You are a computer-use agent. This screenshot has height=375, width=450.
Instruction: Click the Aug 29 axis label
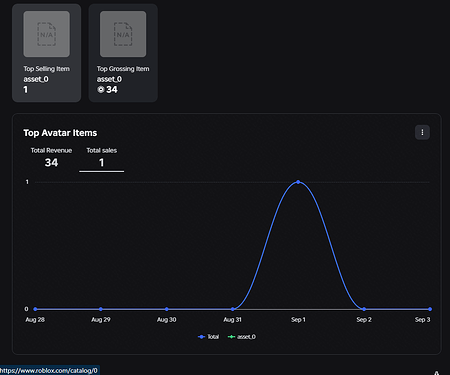[101, 320]
